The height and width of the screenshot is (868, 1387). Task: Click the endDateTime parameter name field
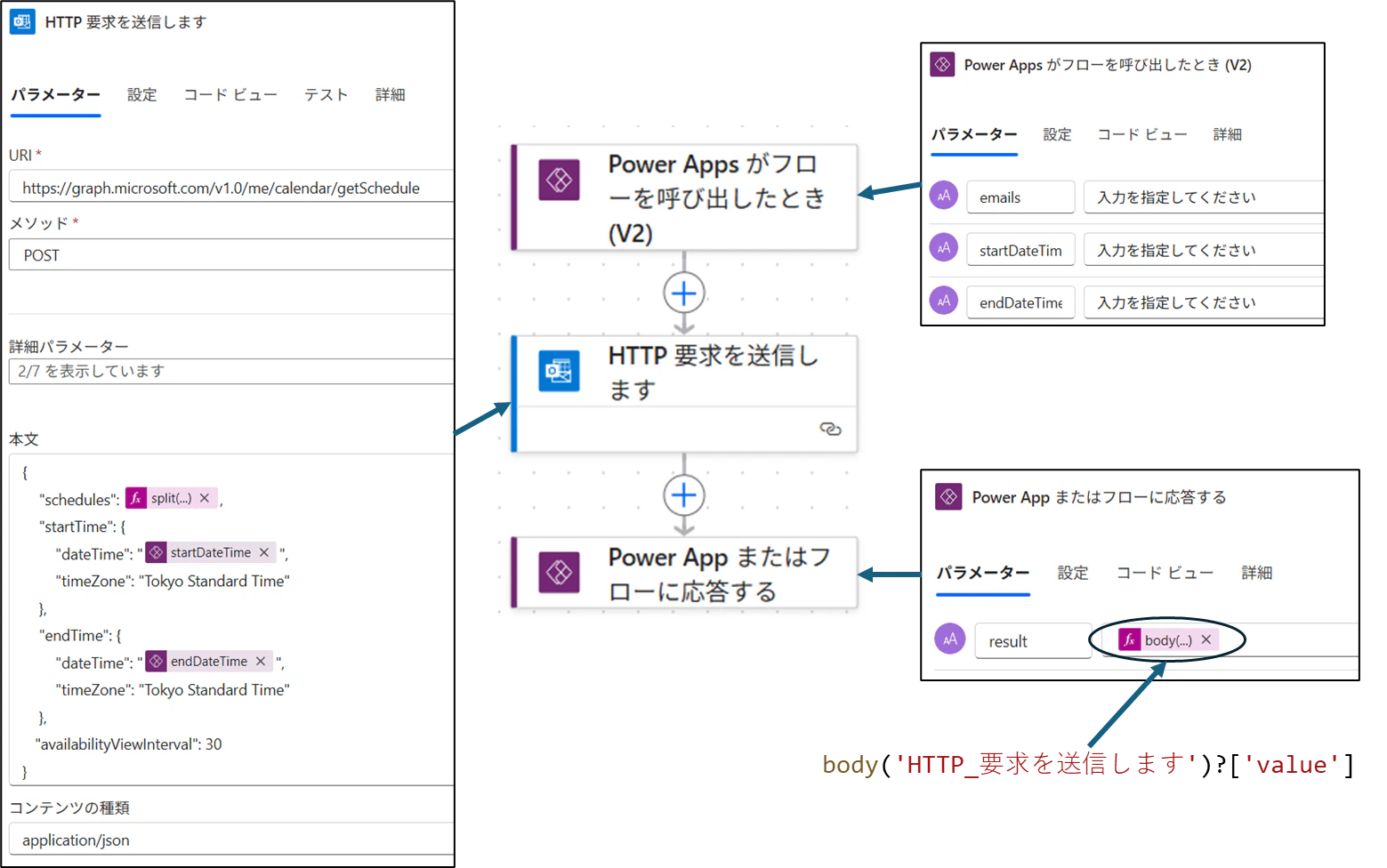pos(1020,302)
